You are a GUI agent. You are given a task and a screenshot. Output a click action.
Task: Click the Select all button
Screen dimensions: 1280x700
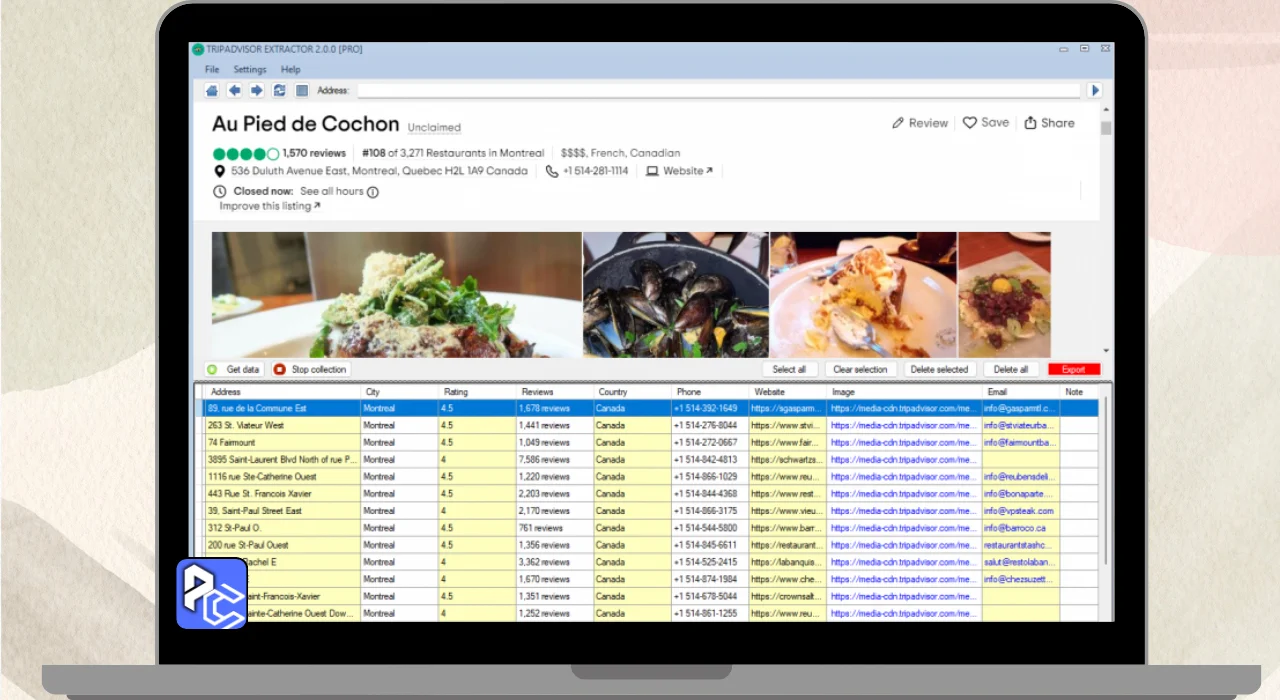click(789, 369)
